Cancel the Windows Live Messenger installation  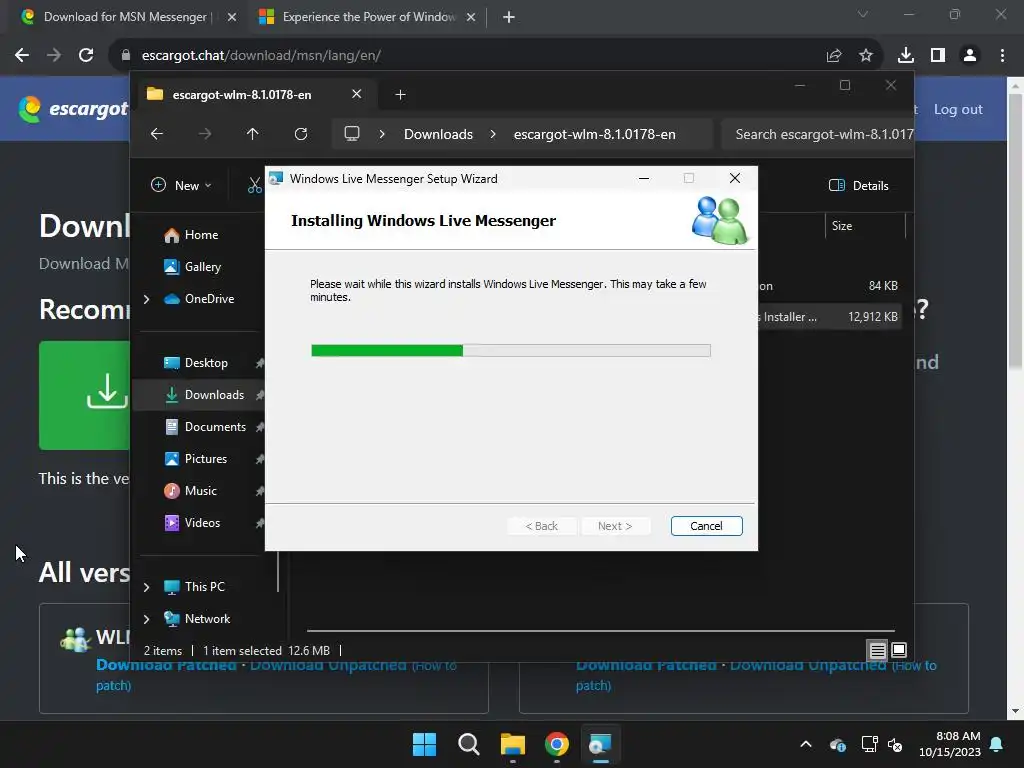[x=706, y=526]
